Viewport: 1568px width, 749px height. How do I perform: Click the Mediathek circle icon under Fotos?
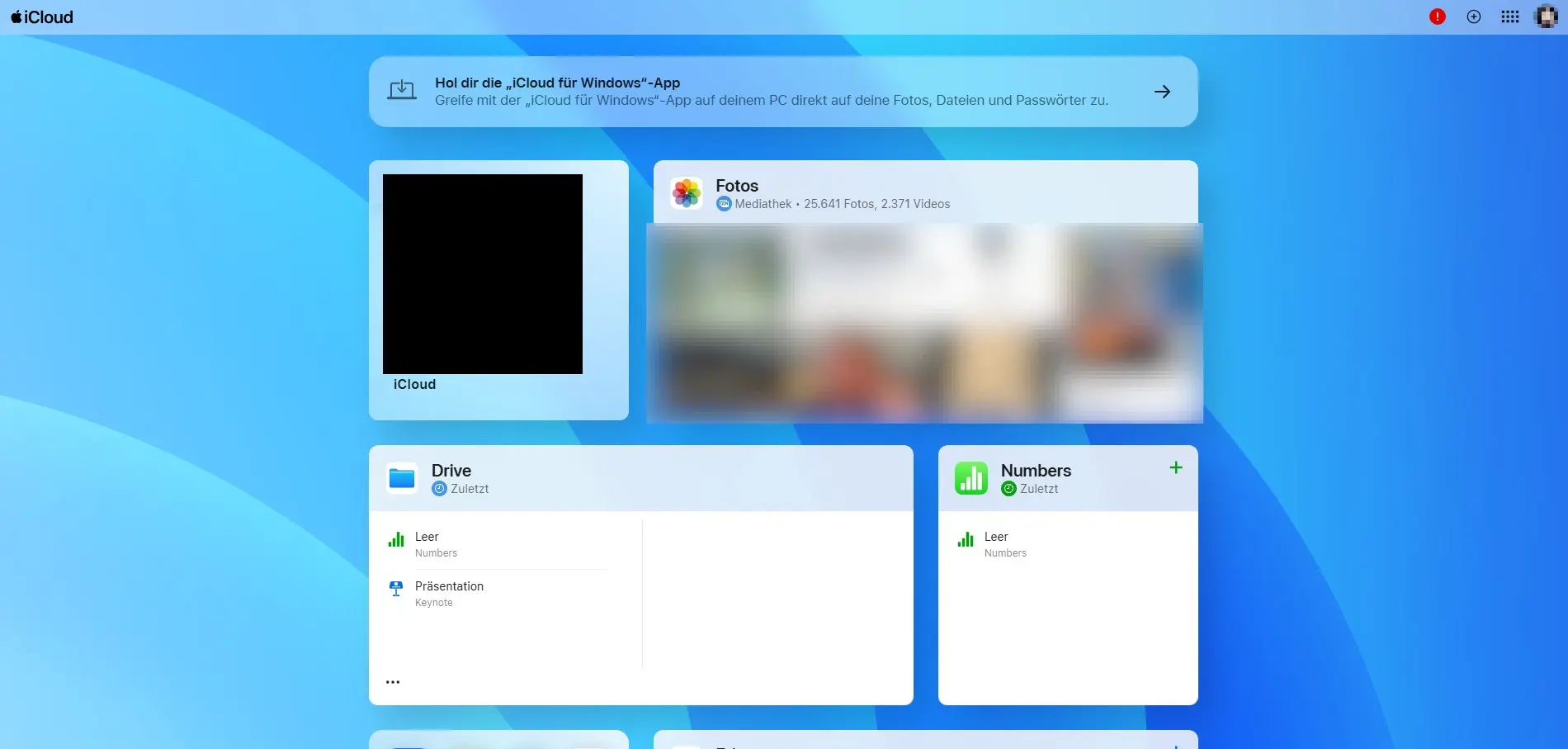pos(724,203)
